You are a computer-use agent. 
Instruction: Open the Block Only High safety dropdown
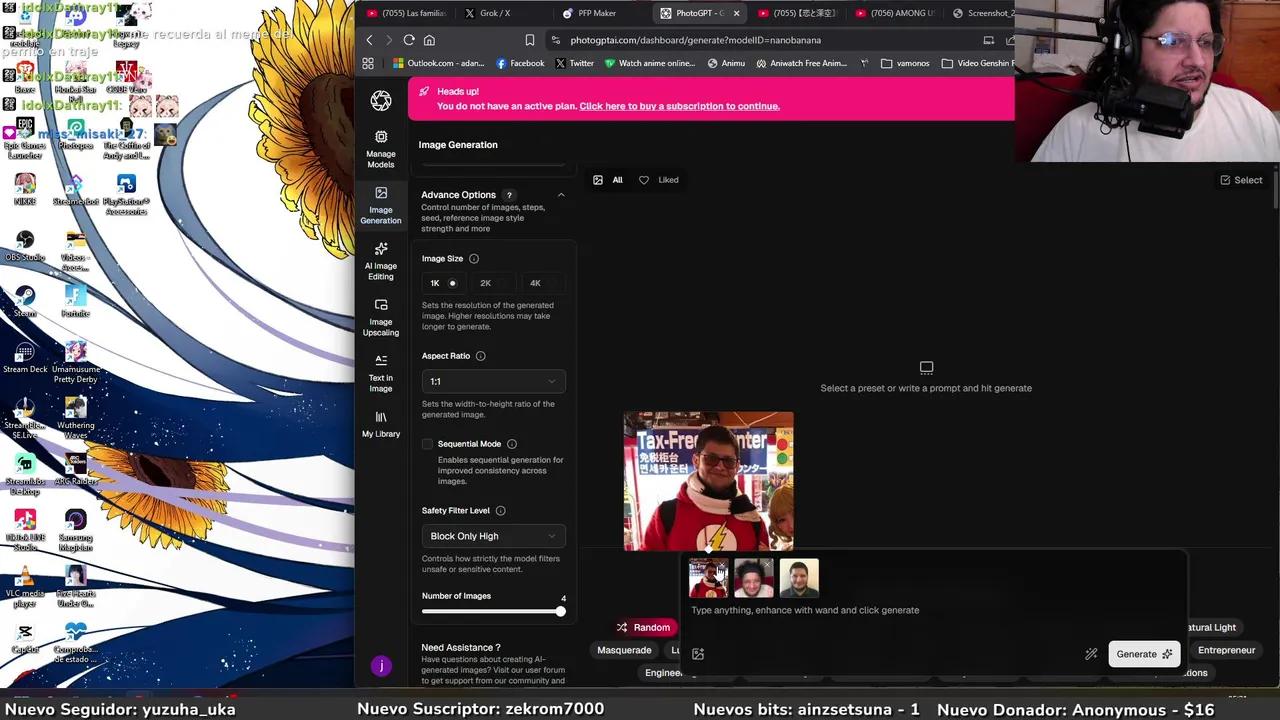493,536
